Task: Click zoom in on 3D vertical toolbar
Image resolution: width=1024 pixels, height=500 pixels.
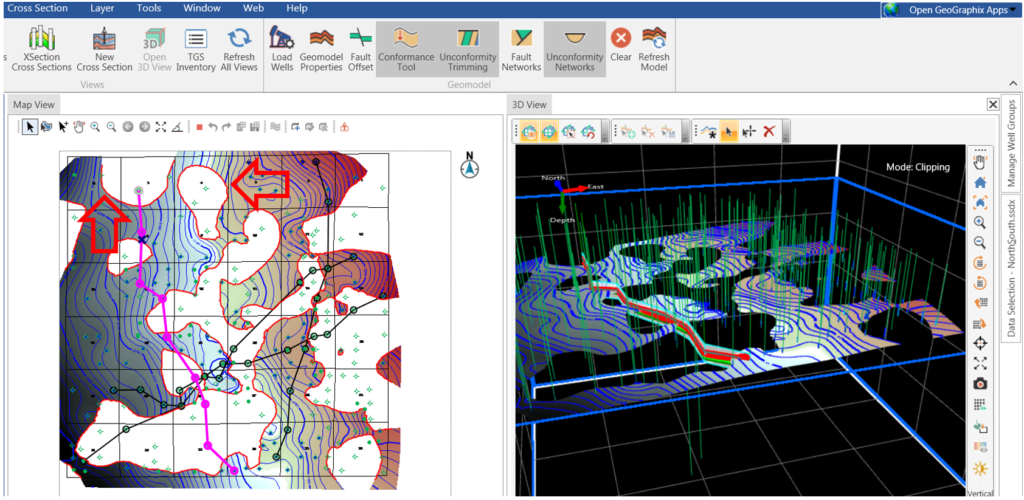Action: pos(980,223)
